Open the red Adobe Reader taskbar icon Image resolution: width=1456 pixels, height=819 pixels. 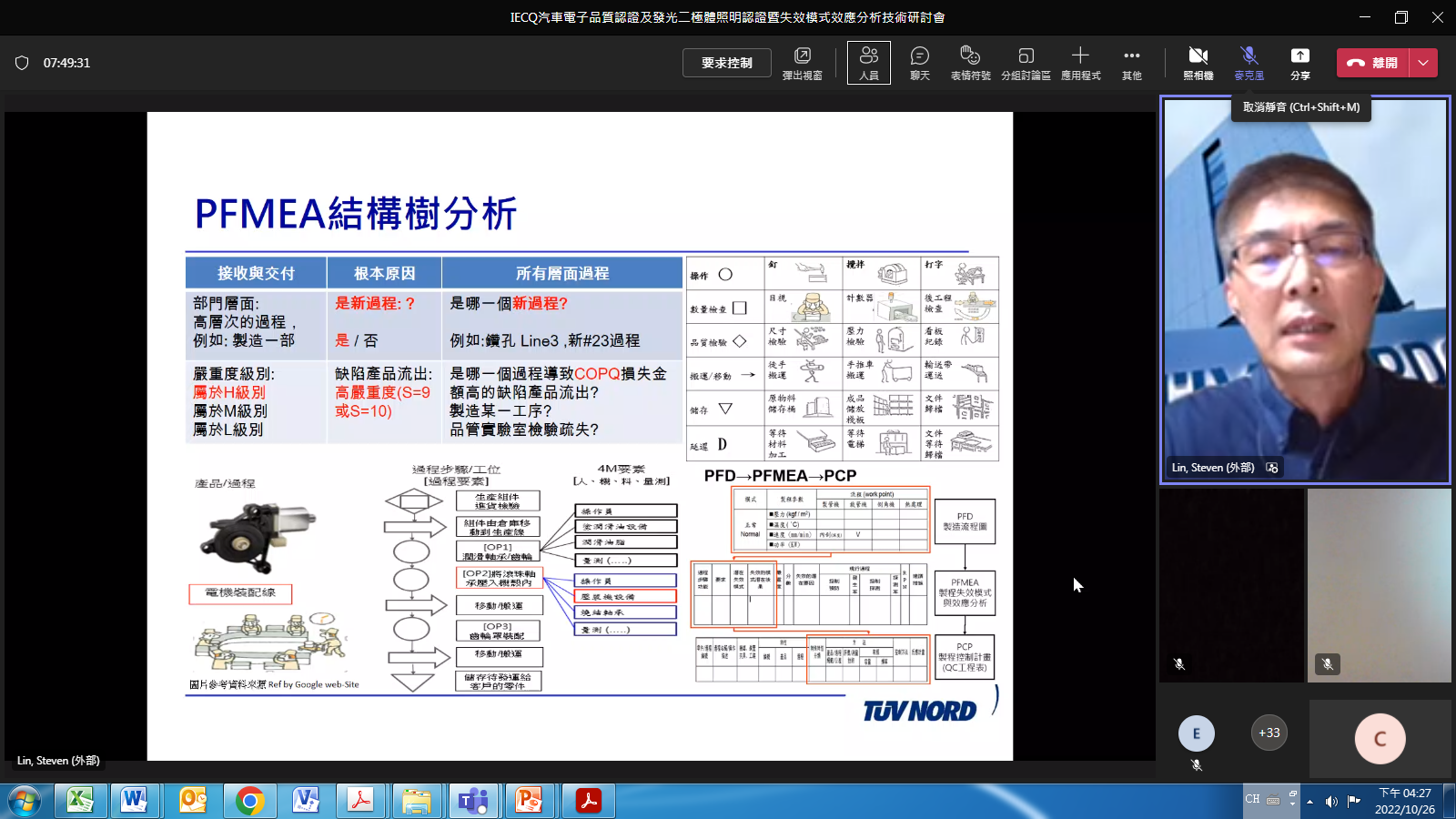coord(588,801)
